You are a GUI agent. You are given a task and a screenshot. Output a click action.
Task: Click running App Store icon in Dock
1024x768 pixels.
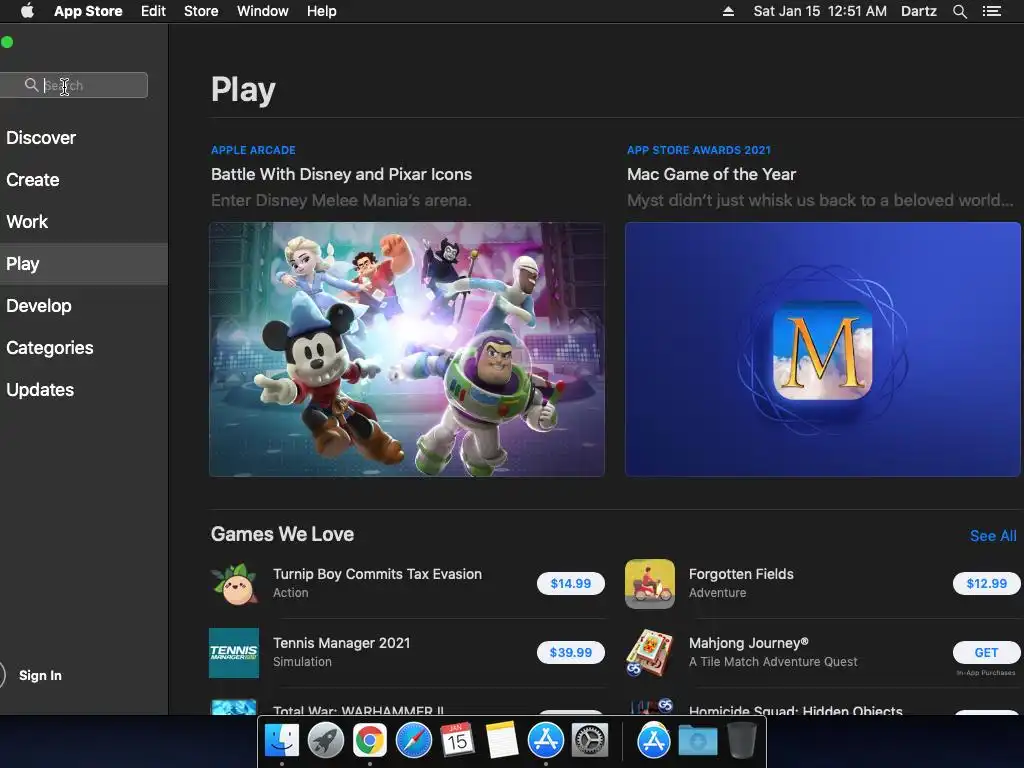coord(545,741)
